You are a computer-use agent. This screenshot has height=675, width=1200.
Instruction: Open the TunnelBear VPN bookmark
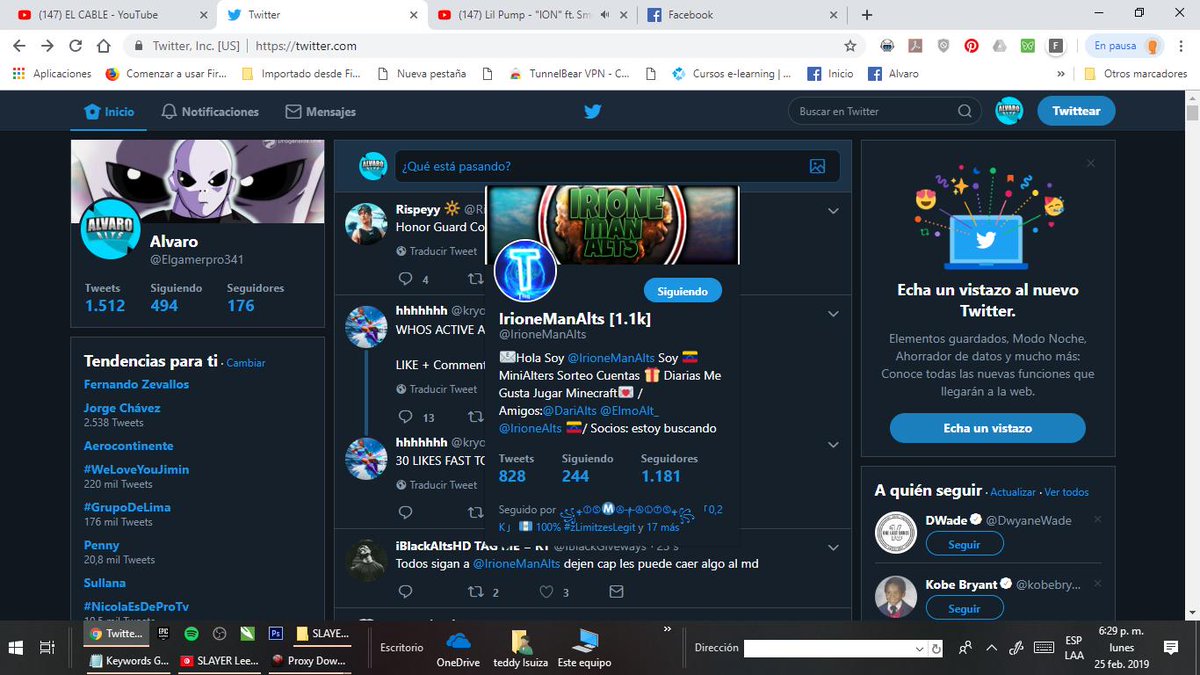(x=569, y=73)
